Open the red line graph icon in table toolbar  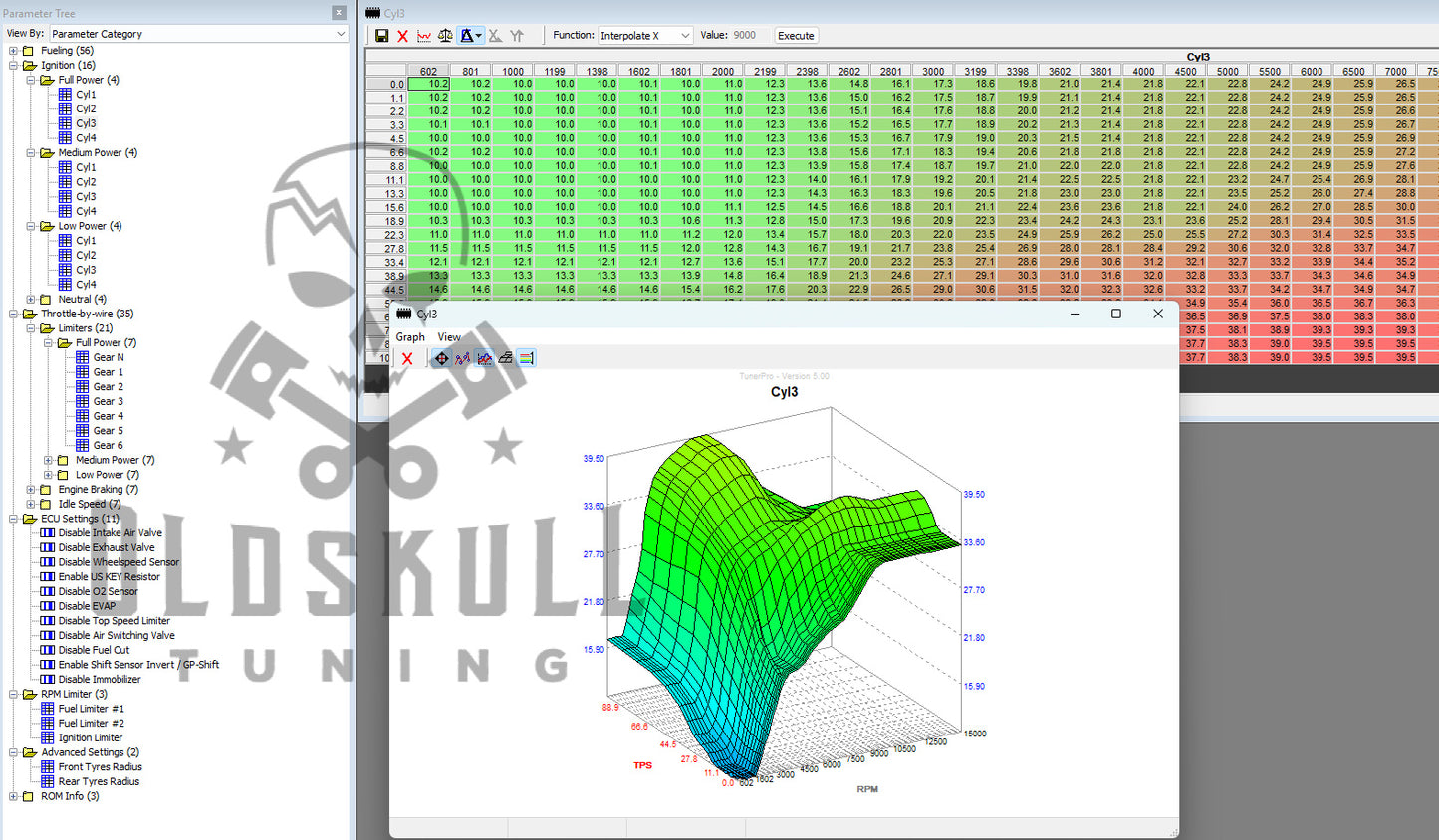424,36
